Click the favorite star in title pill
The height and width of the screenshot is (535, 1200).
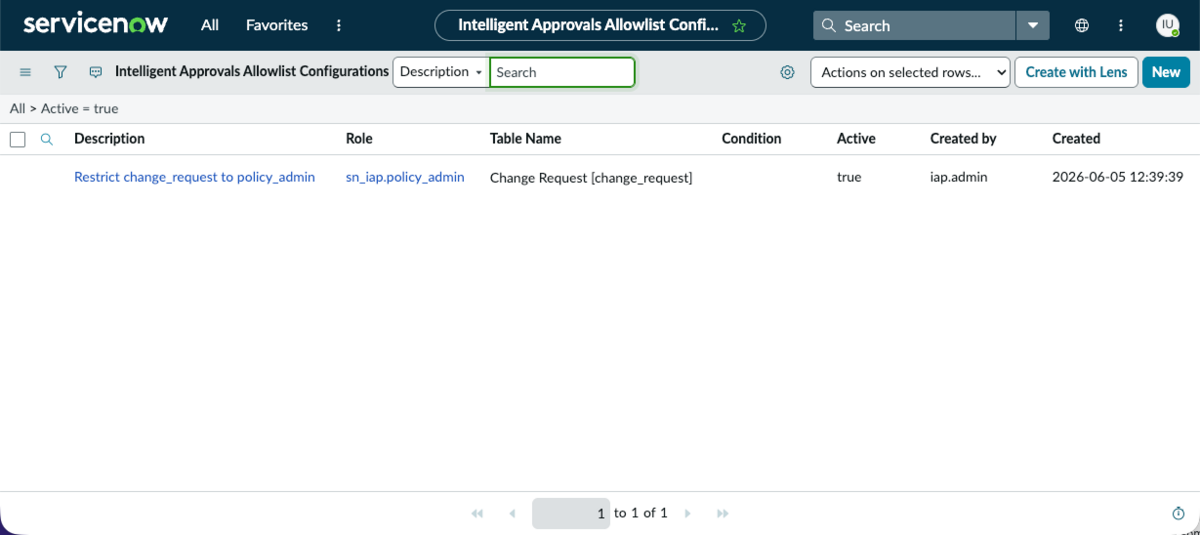[x=739, y=26]
